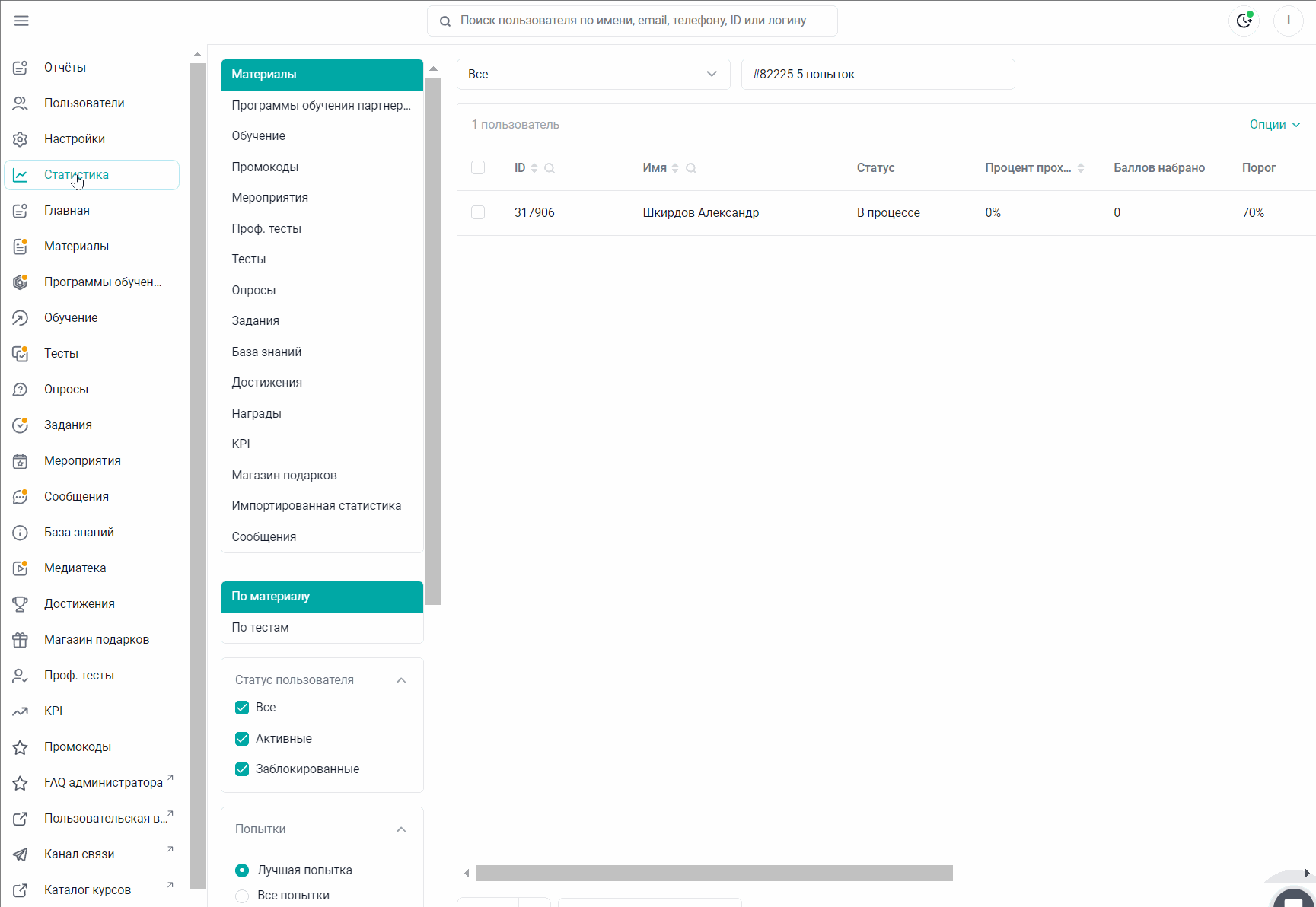Image resolution: width=1316 pixels, height=907 pixels.
Task: Uncheck the Заблокированные checkbox
Action: tap(242, 769)
